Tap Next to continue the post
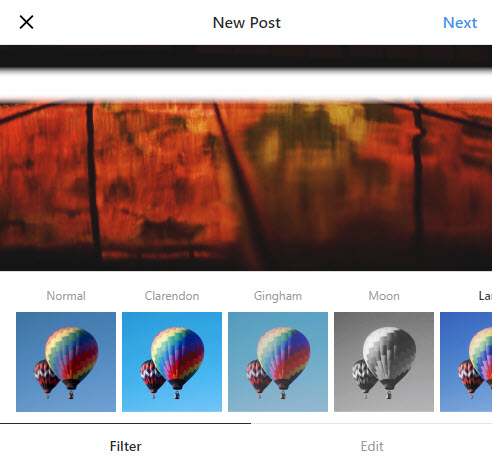 click(x=460, y=23)
